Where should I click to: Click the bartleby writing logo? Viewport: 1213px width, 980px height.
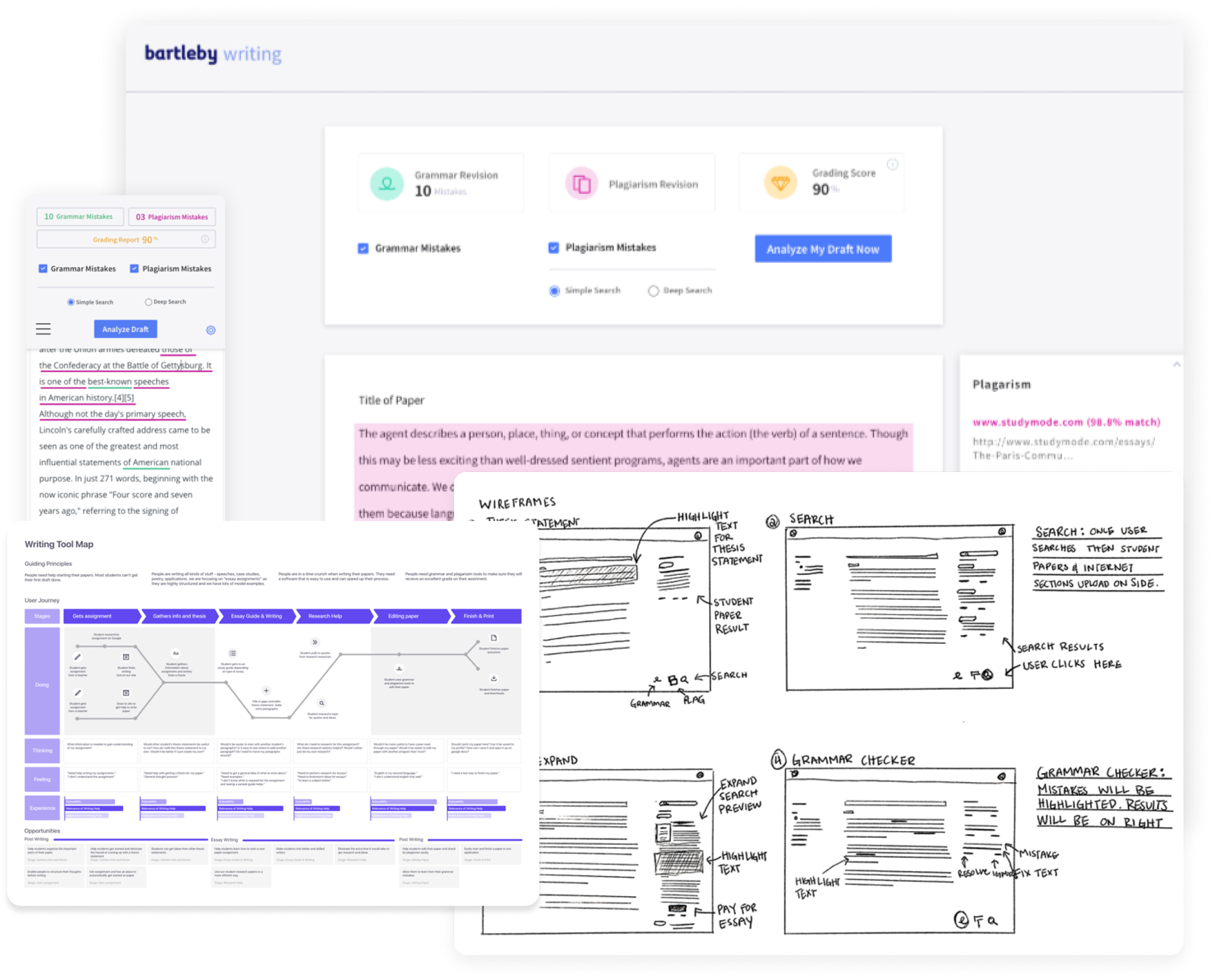(213, 53)
